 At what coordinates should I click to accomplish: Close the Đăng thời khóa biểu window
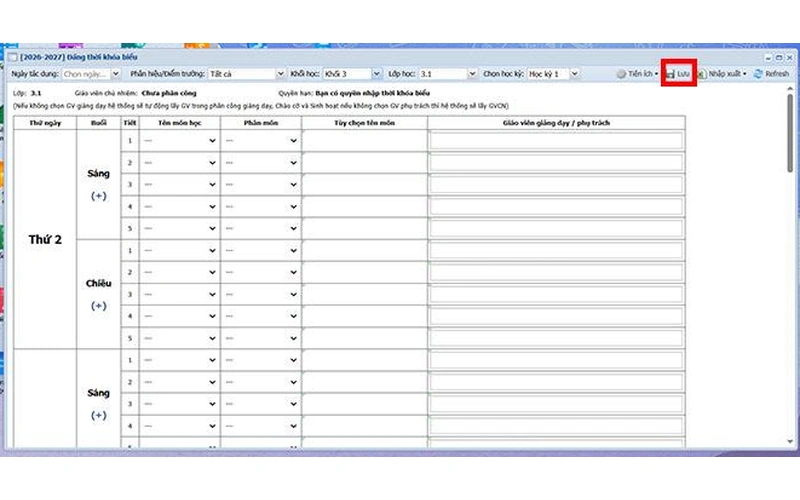click(789, 58)
